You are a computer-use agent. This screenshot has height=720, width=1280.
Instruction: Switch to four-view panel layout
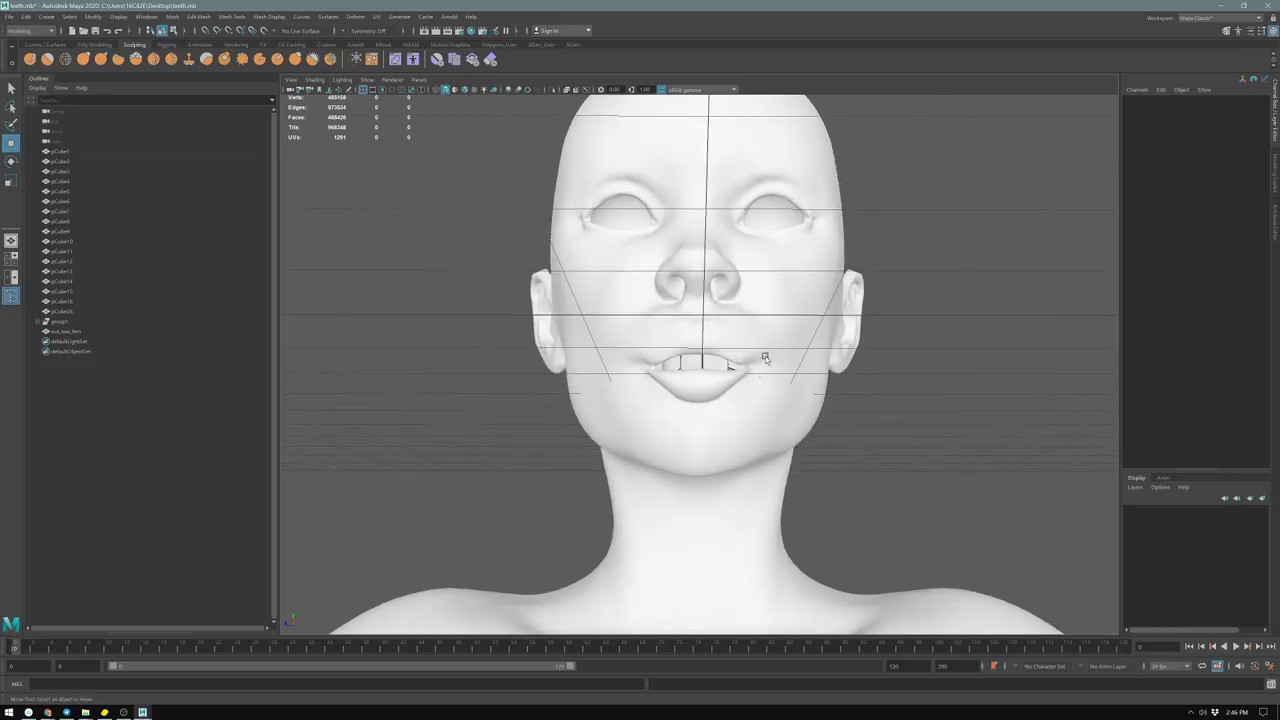tap(11, 258)
